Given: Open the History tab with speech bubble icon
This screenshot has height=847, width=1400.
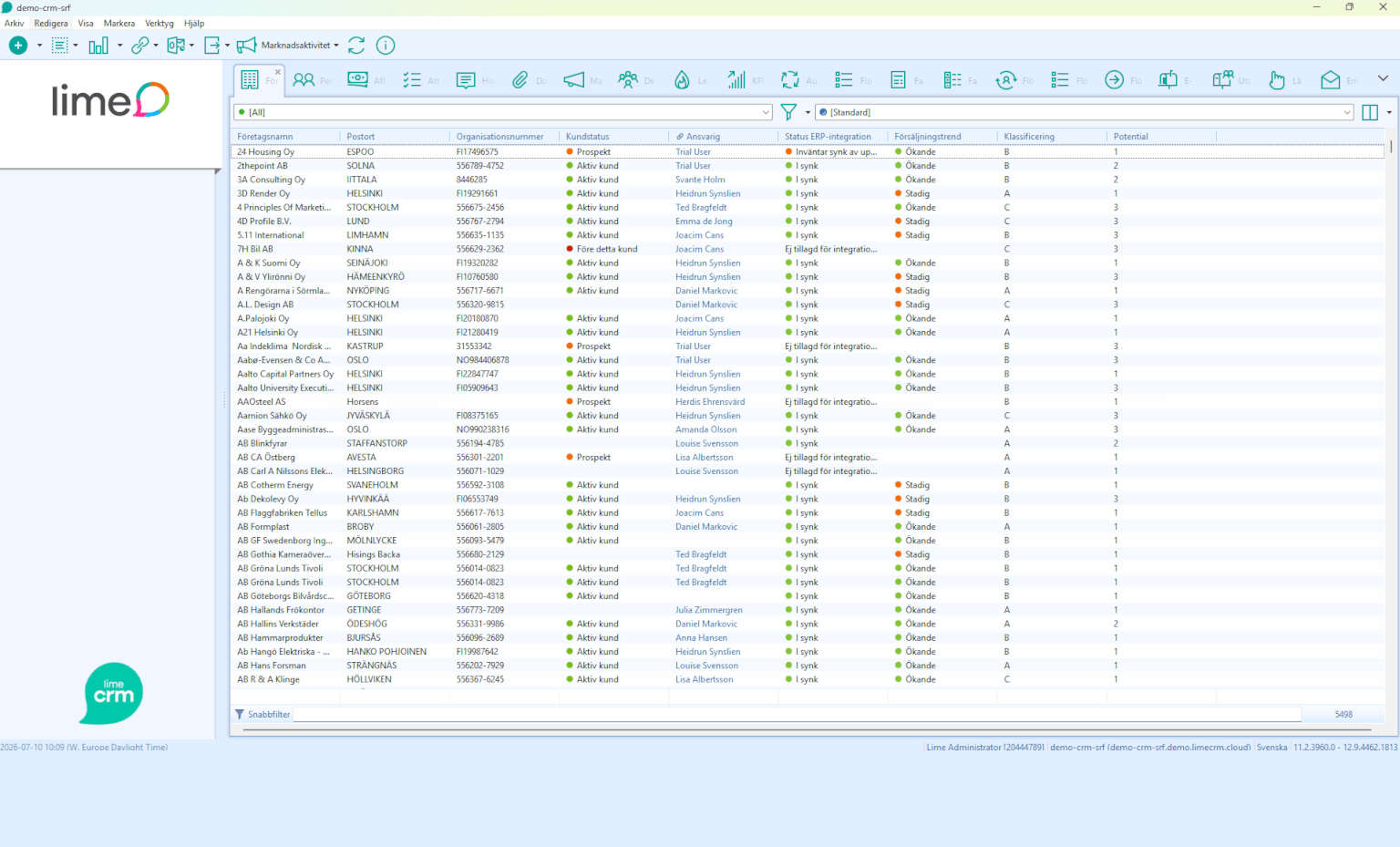Looking at the screenshot, I should [474, 79].
